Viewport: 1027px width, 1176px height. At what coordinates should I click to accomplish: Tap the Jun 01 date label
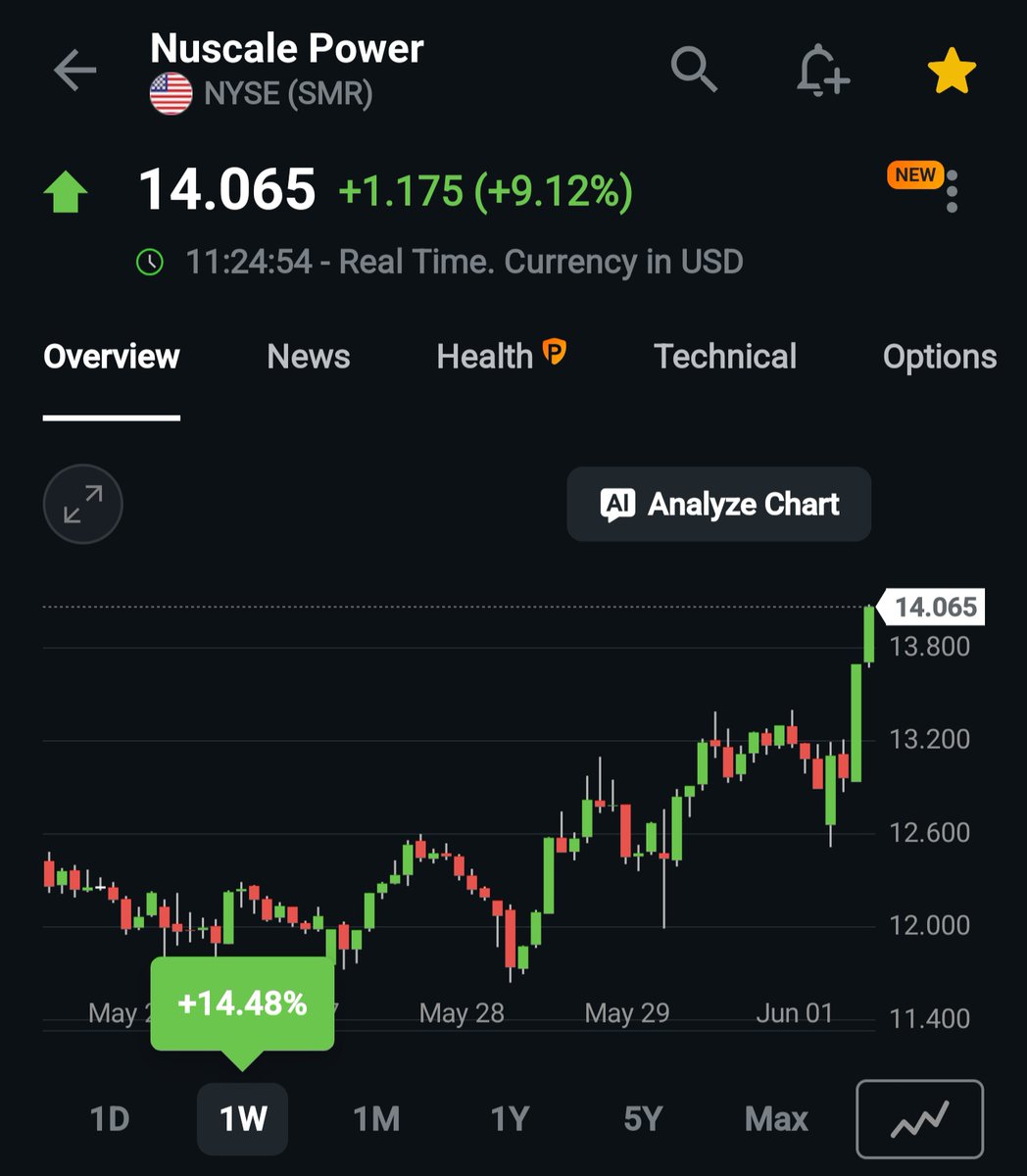point(794,1013)
